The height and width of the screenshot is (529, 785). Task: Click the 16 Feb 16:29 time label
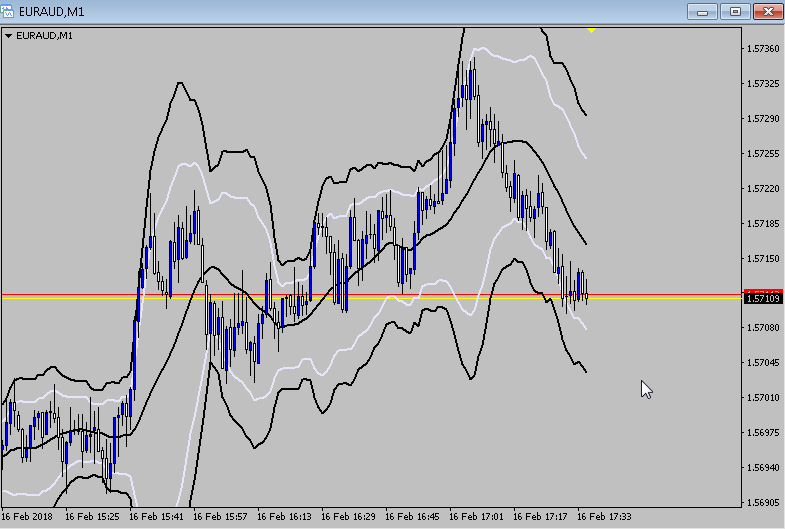[348, 516]
